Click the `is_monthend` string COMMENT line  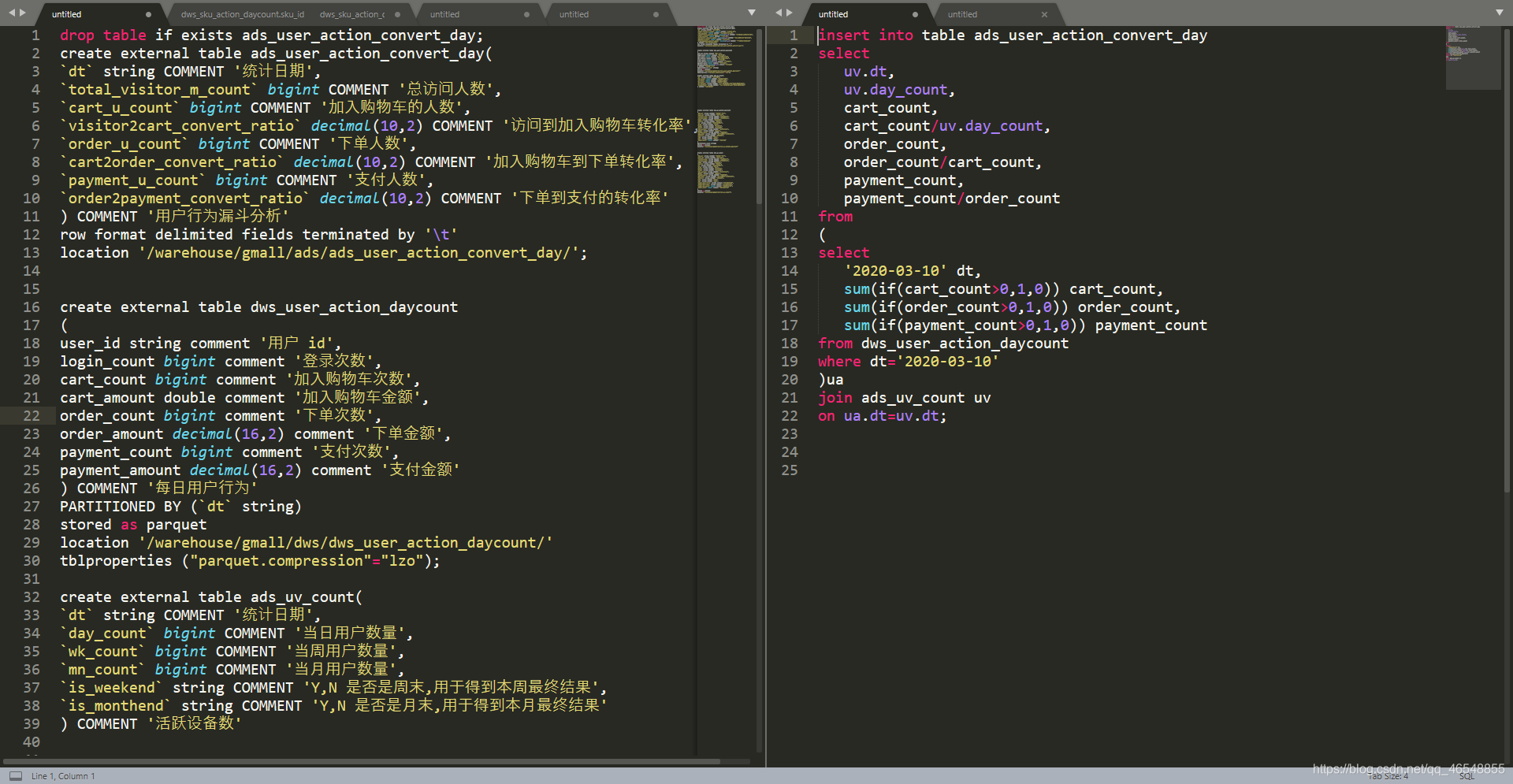click(334, 705)
